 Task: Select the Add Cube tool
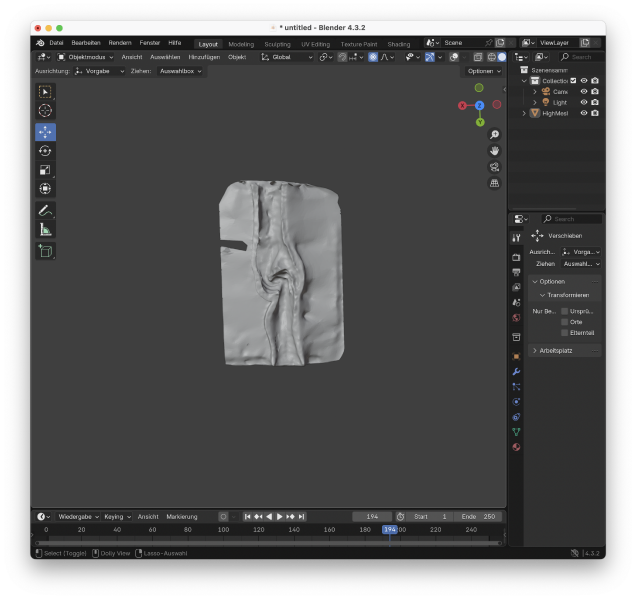pos(45,251)
